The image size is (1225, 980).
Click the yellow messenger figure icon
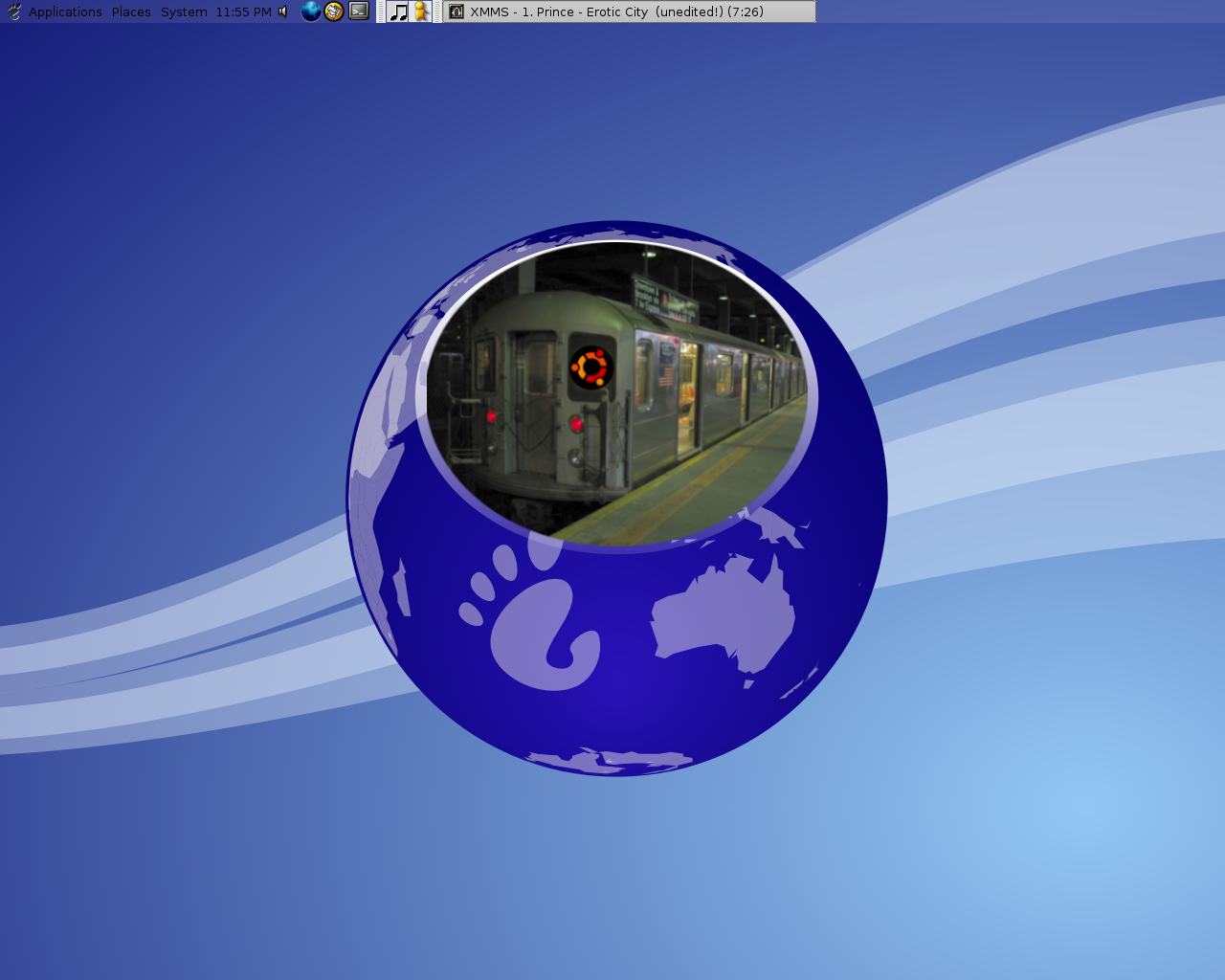pyautogui.click(x=421, y=11)
